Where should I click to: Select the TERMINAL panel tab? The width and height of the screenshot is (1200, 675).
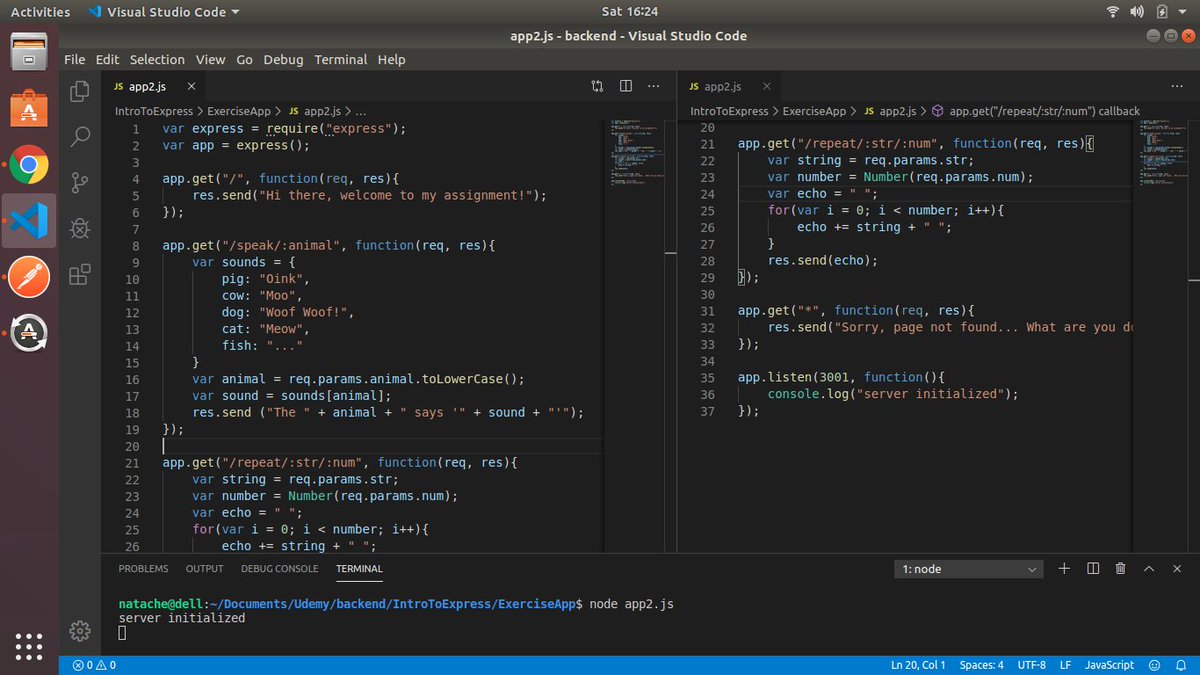click(x=359, y=569)
